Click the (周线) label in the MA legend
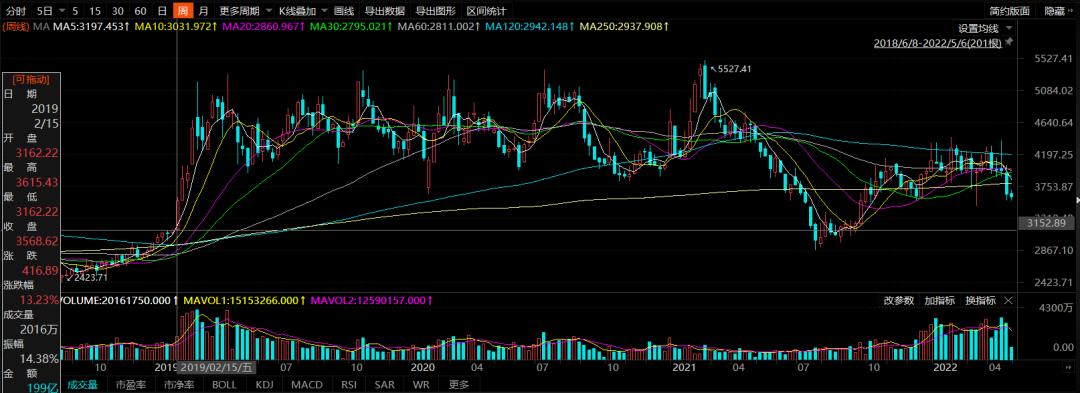 point(15,27)
